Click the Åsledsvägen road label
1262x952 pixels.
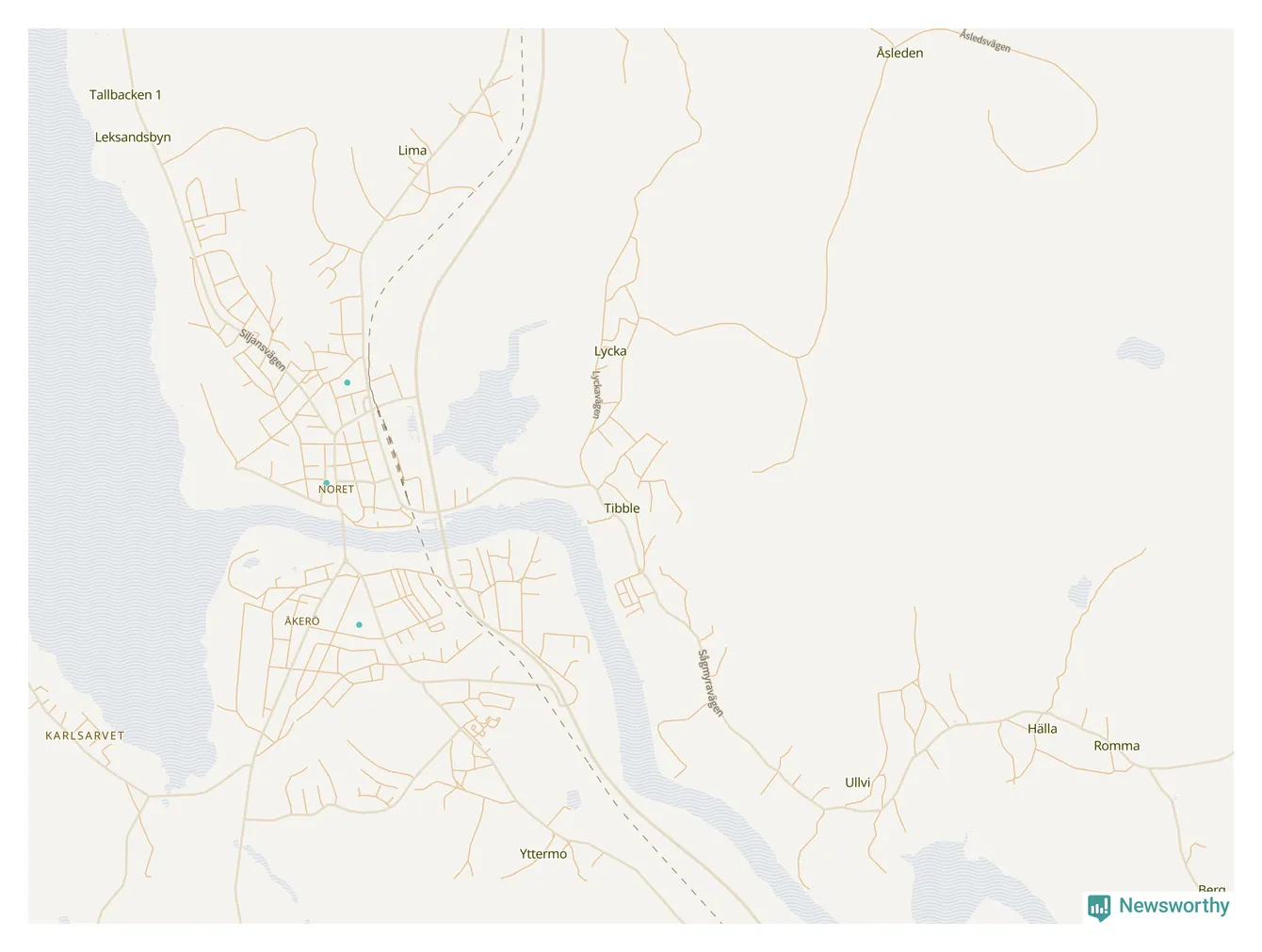tap(985, 40)
